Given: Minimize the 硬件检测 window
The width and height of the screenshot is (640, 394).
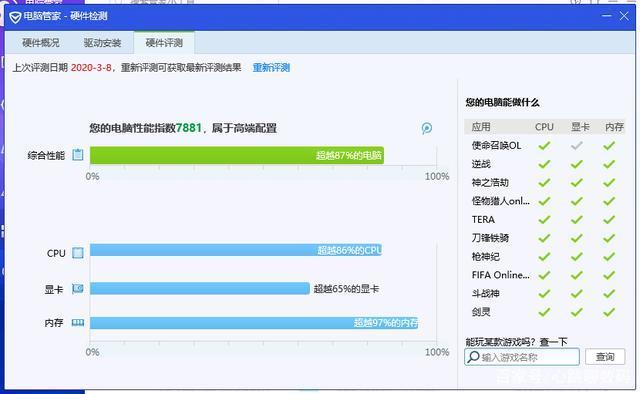Looking at the screenshot, I should (x=607, y=16).
